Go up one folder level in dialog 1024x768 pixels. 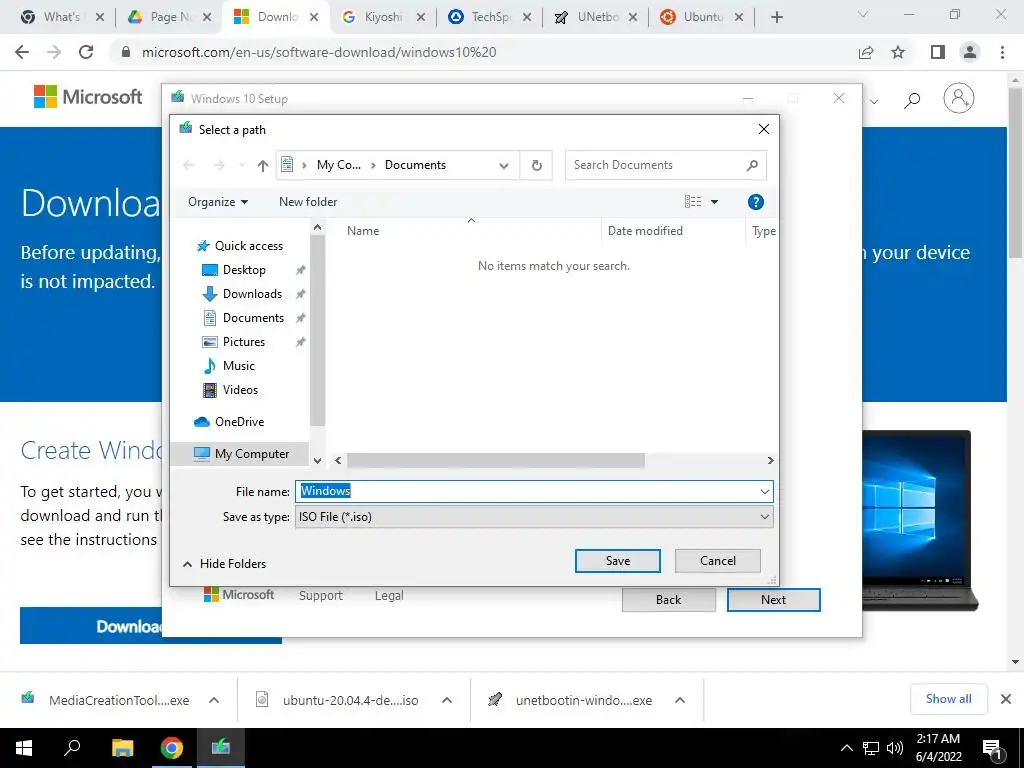[x=263, y=165]
